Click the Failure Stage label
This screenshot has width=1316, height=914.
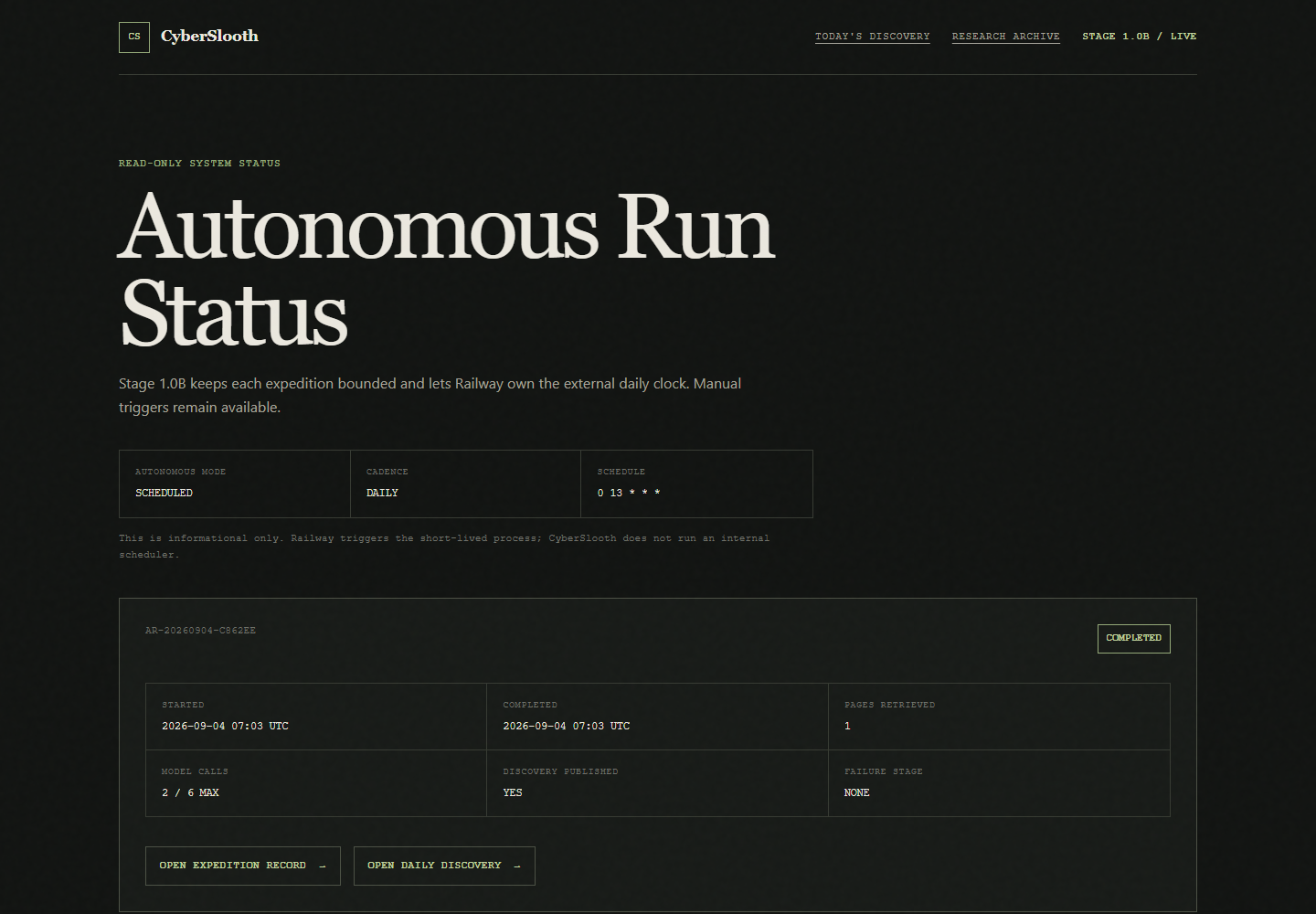point(883,771)
